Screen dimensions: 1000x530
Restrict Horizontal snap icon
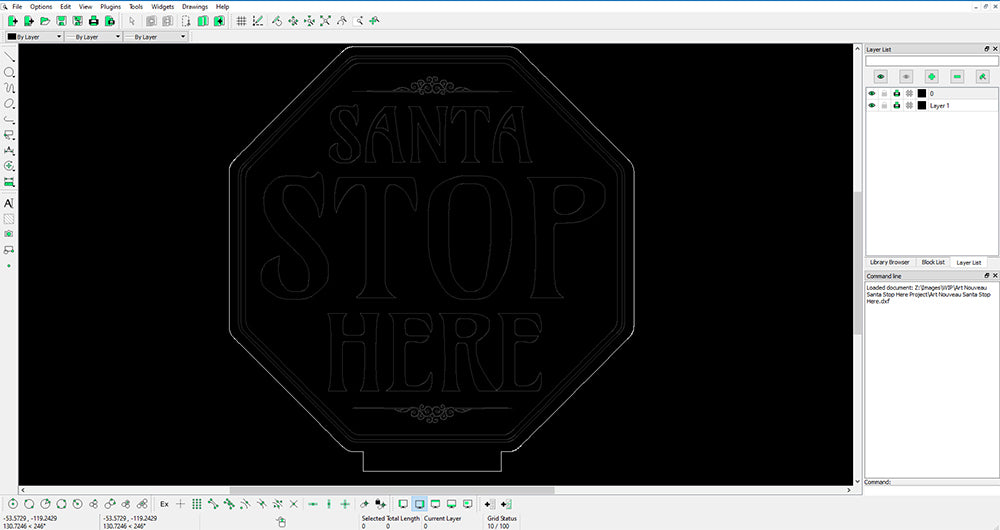coord(312,504)
